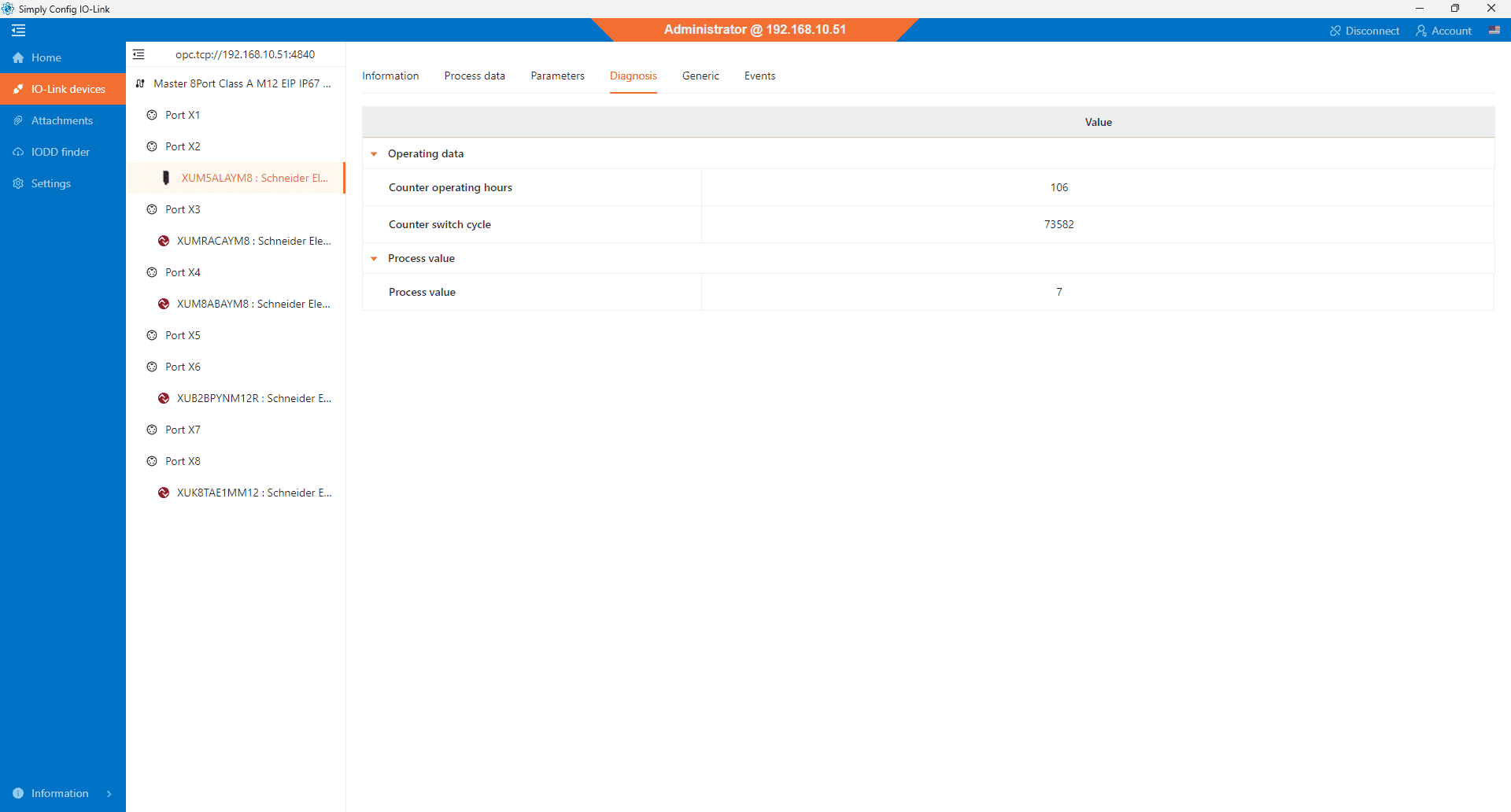Image resolution: width=1511 pixels, height=812 pixels.
Task: Click the Home icon in sidebar
Action: point(18,57)
